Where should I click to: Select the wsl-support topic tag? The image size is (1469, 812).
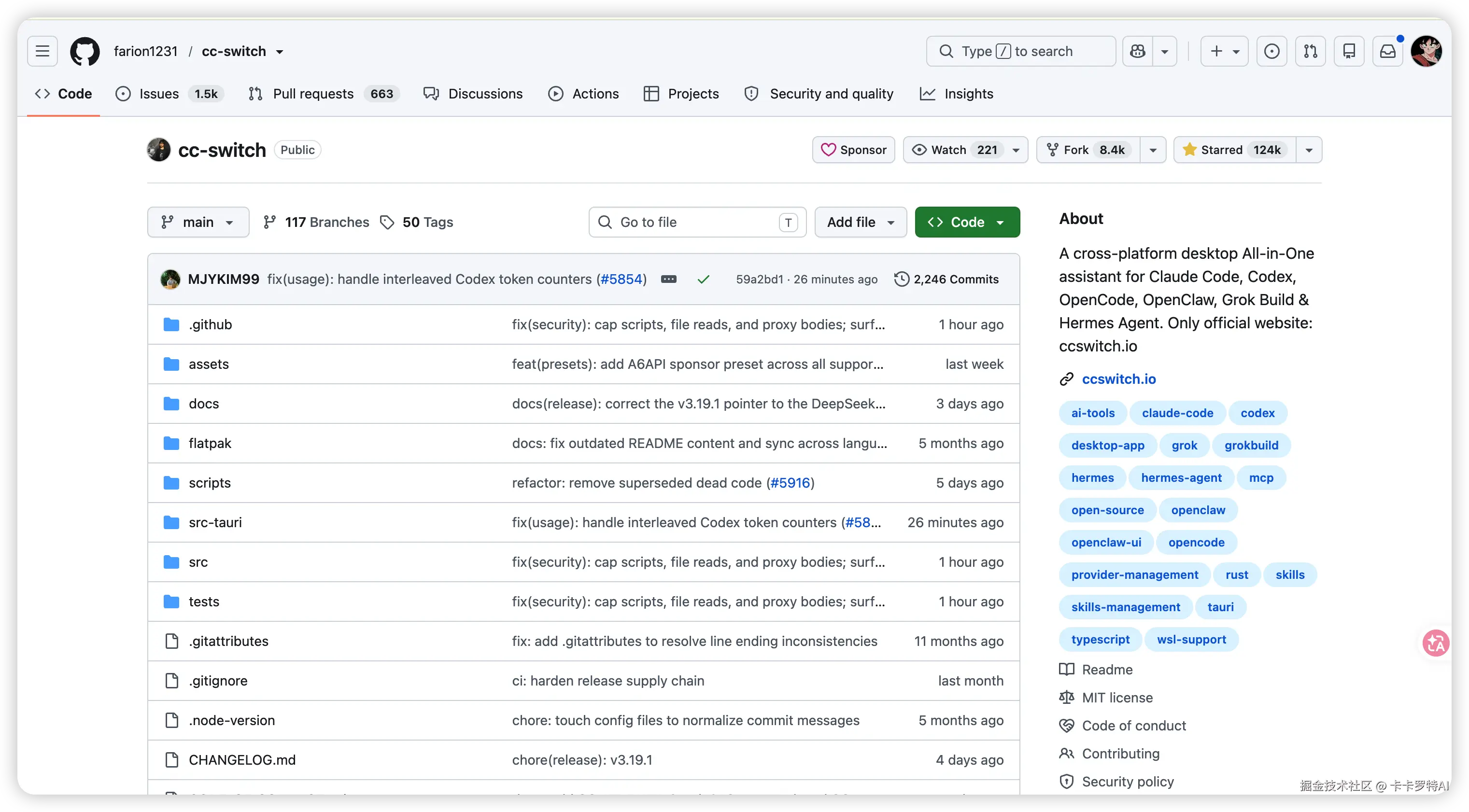click(x=1191, y=639)
